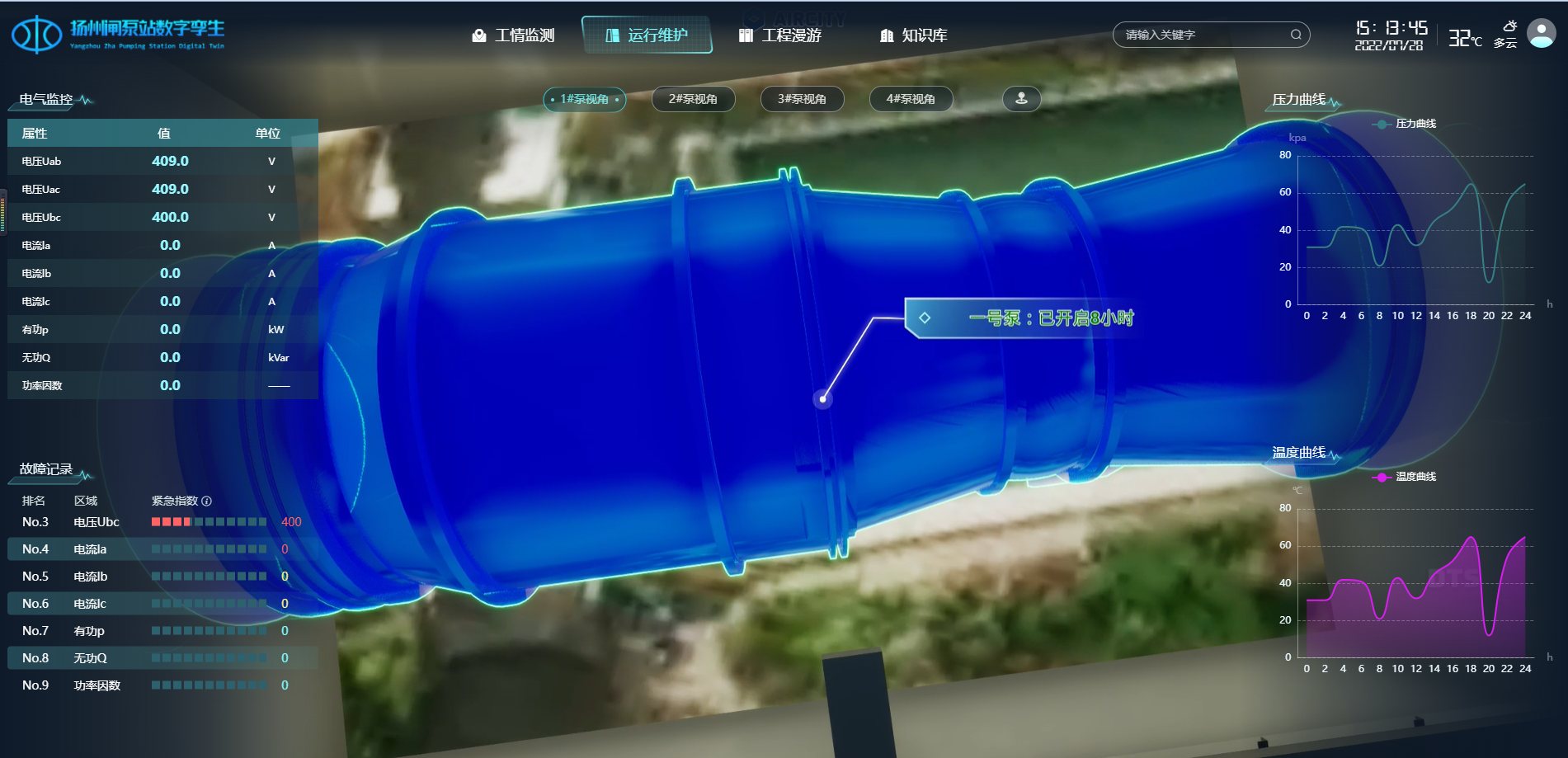Click the clock time display
This screenshot has height=758, width=1568.
point(1391,27)
